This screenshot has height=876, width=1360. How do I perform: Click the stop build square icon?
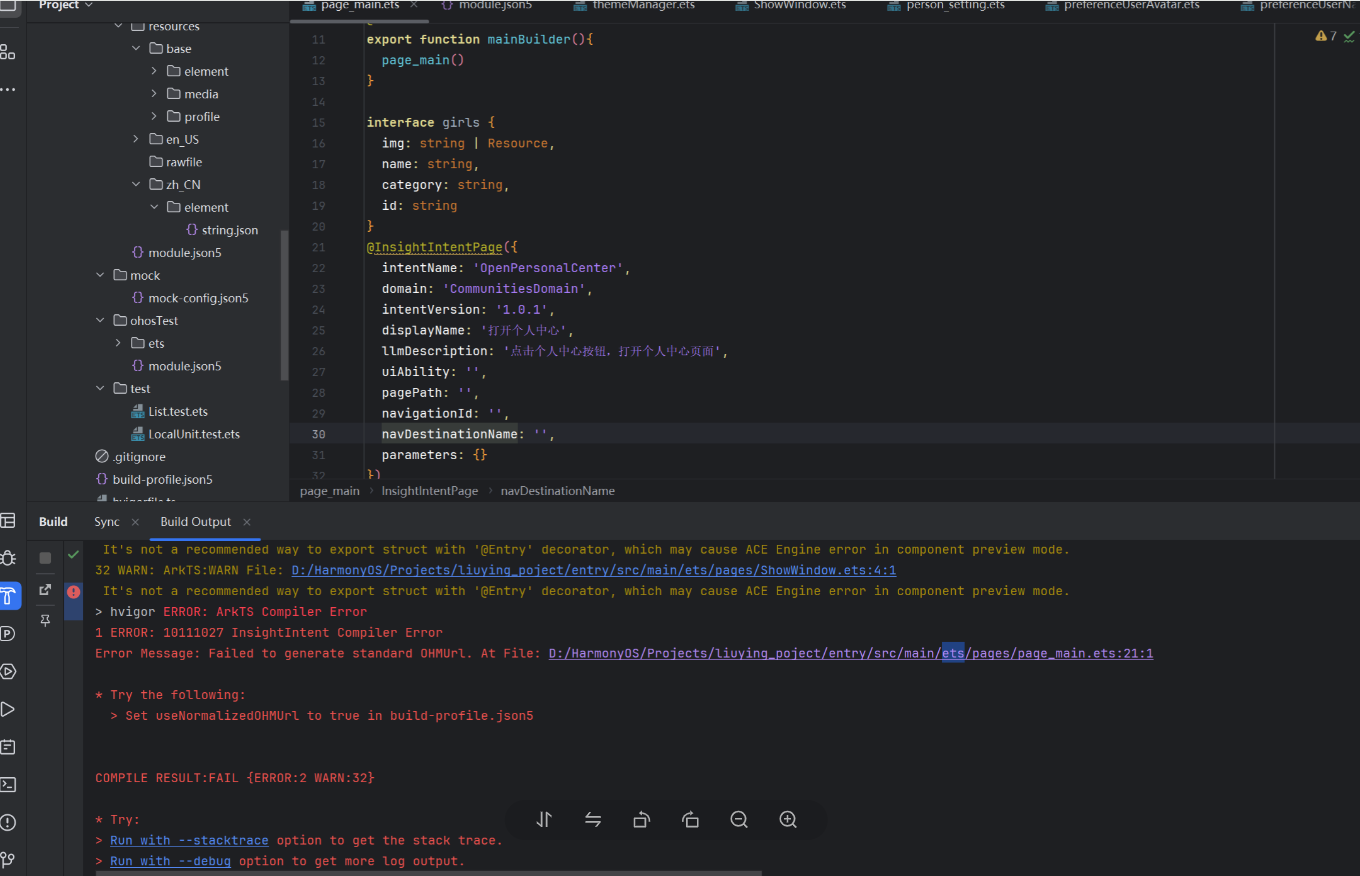click(x=45, y=558)
